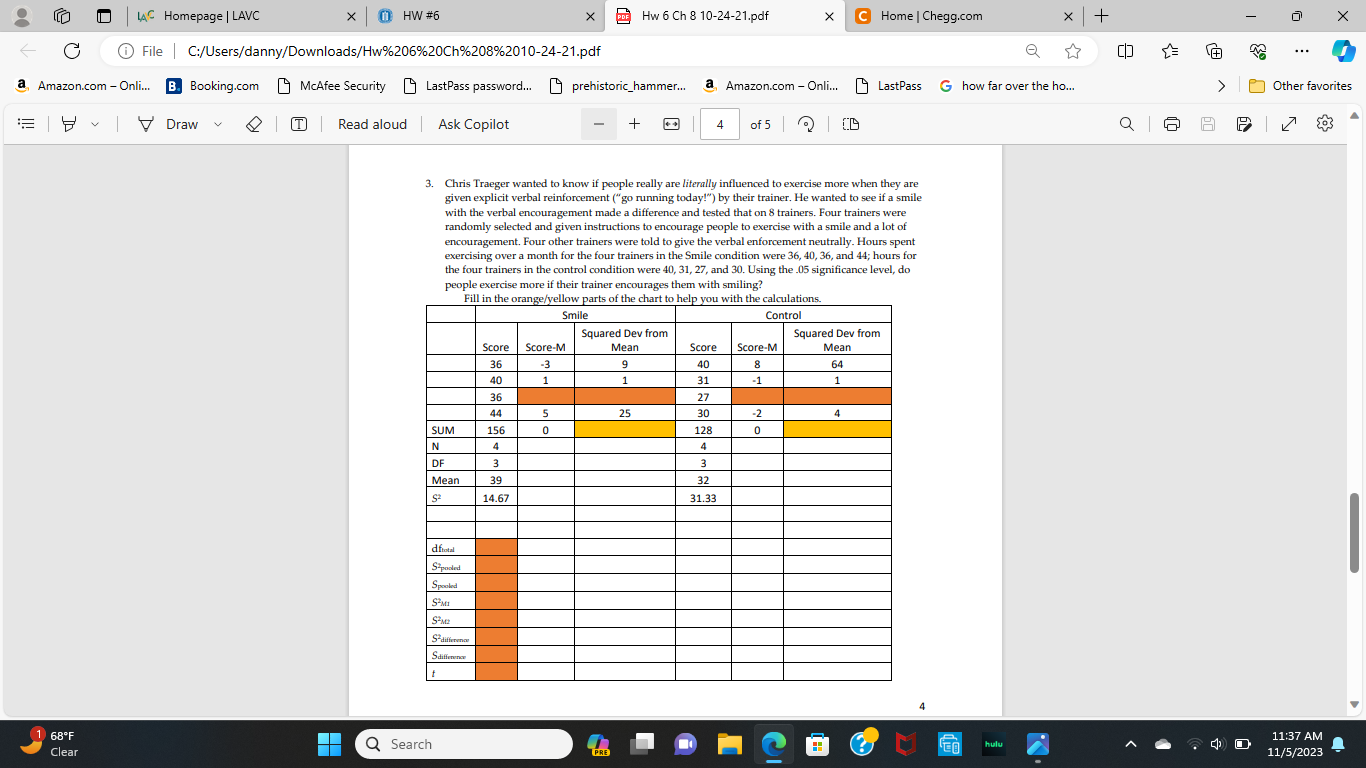This screenshot has width=1366, height=768.
Task: Click the address bar zoom indicator
Action: tap(1033, 51)
